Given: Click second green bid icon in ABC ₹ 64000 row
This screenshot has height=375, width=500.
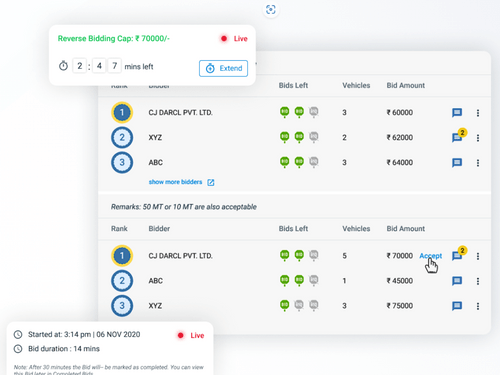Looking at the screenshot, I should tap(299, 162).
